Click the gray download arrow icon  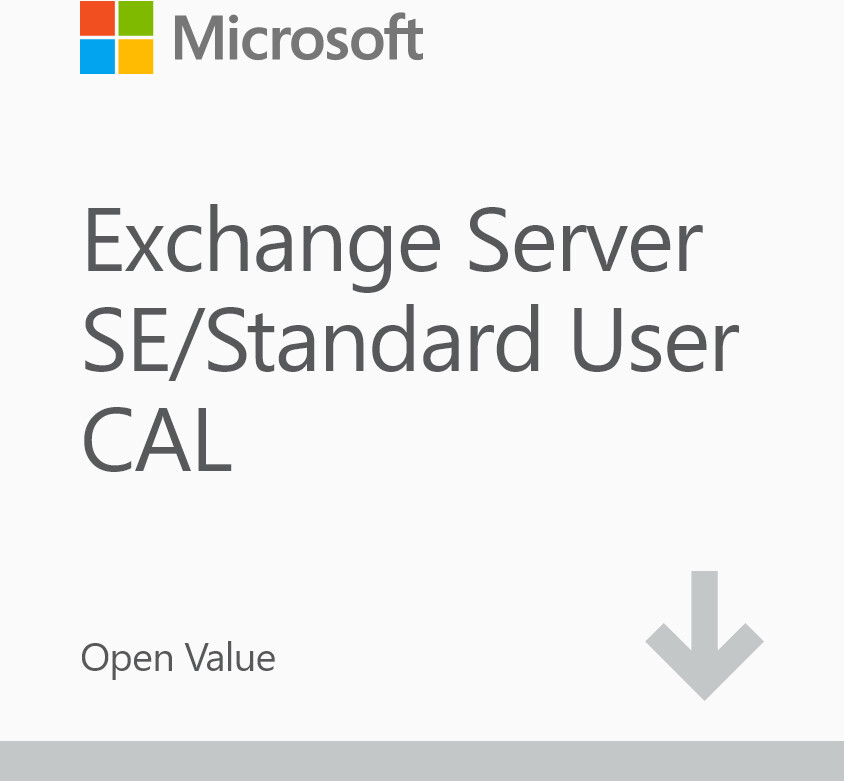point(704,634)
